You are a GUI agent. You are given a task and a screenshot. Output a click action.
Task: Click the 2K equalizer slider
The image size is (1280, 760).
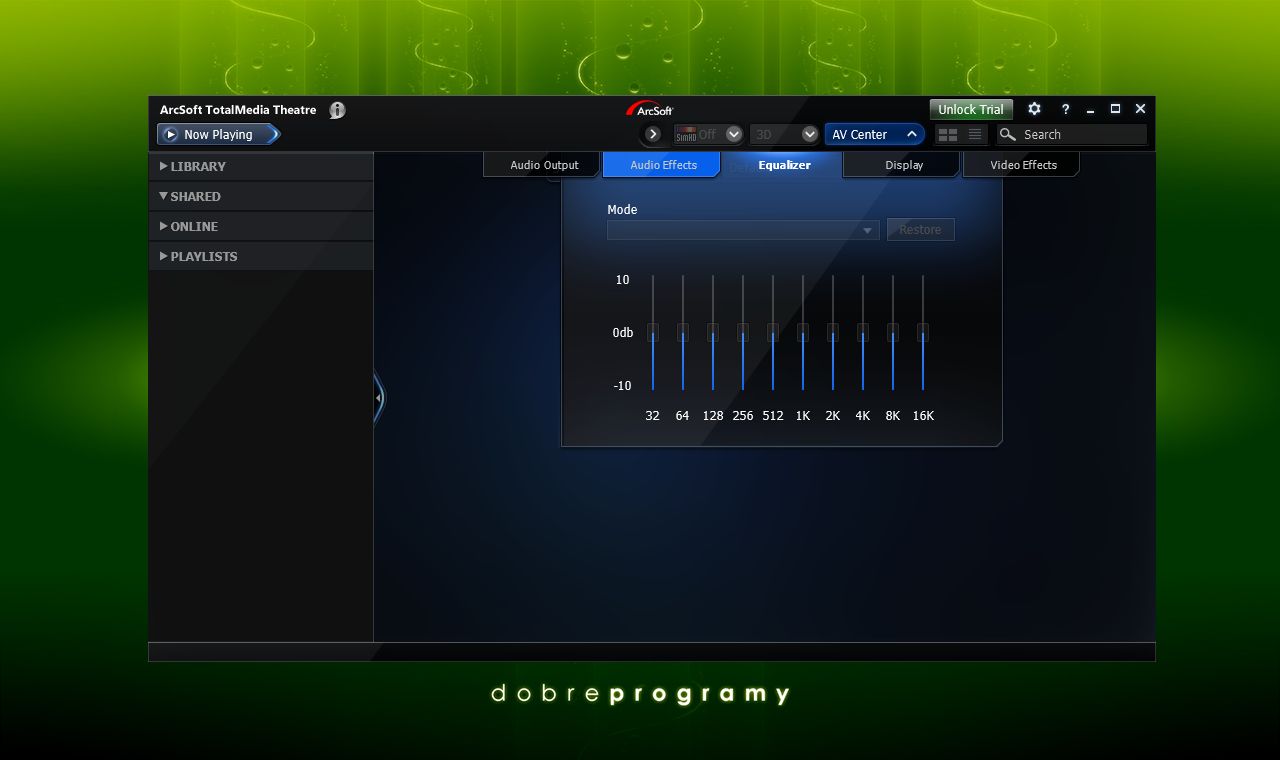pyautogui.click(x=833, y=332)
